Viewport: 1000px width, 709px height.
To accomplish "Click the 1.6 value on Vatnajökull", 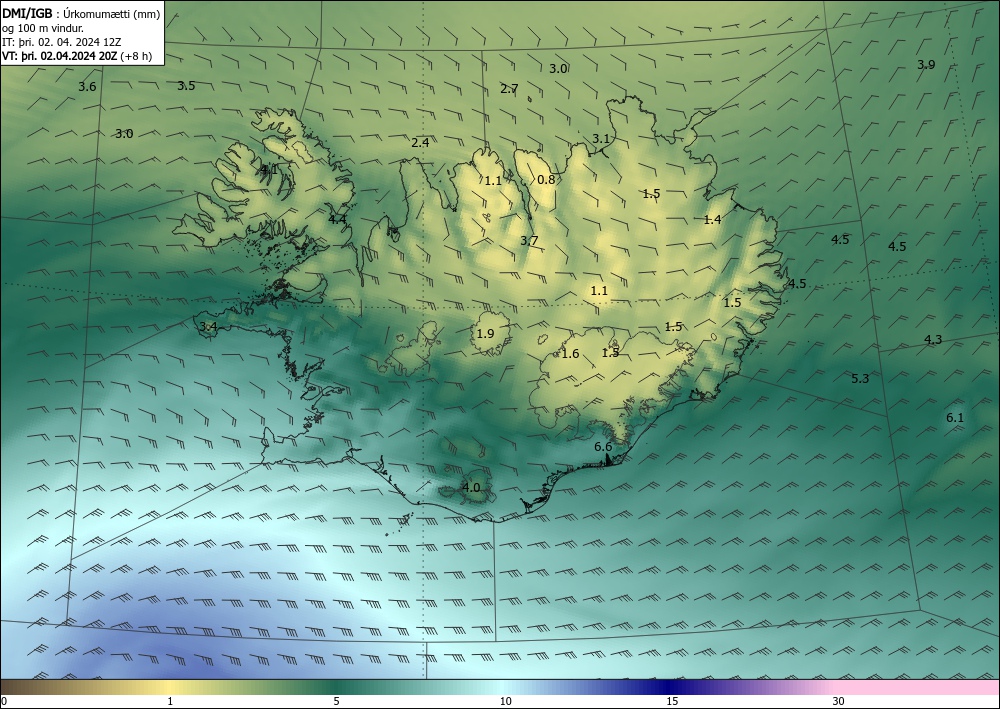I will (570, 354).
